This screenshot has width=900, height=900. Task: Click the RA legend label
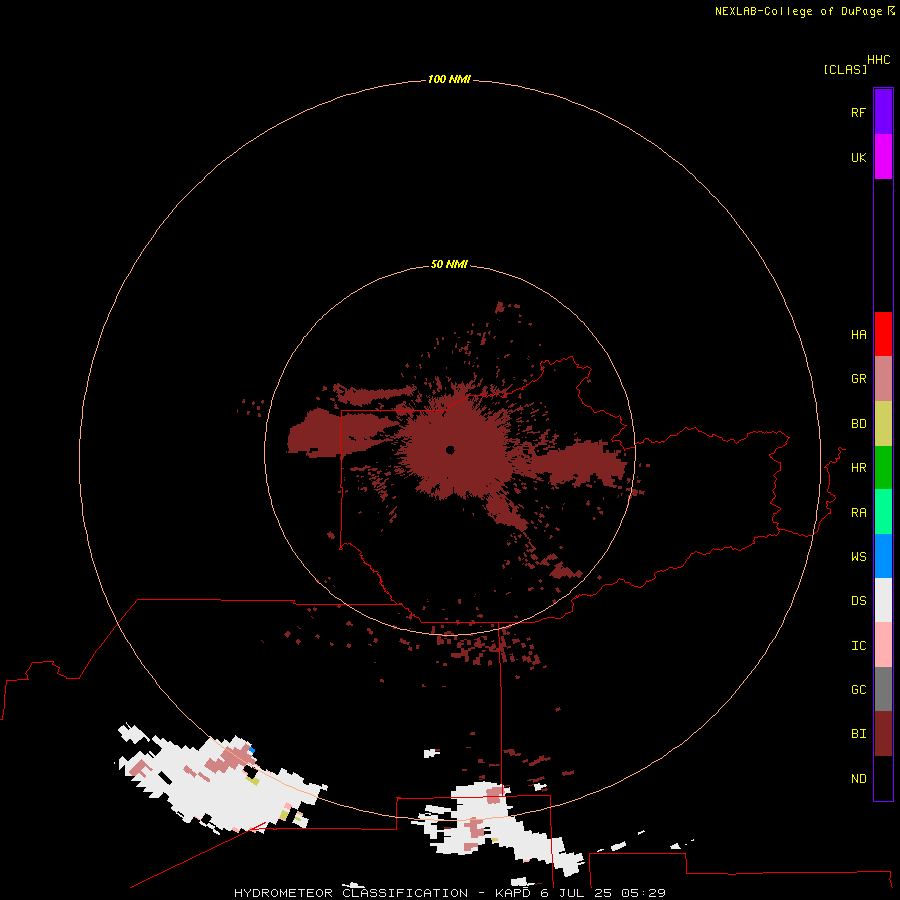tap(858, 513)
